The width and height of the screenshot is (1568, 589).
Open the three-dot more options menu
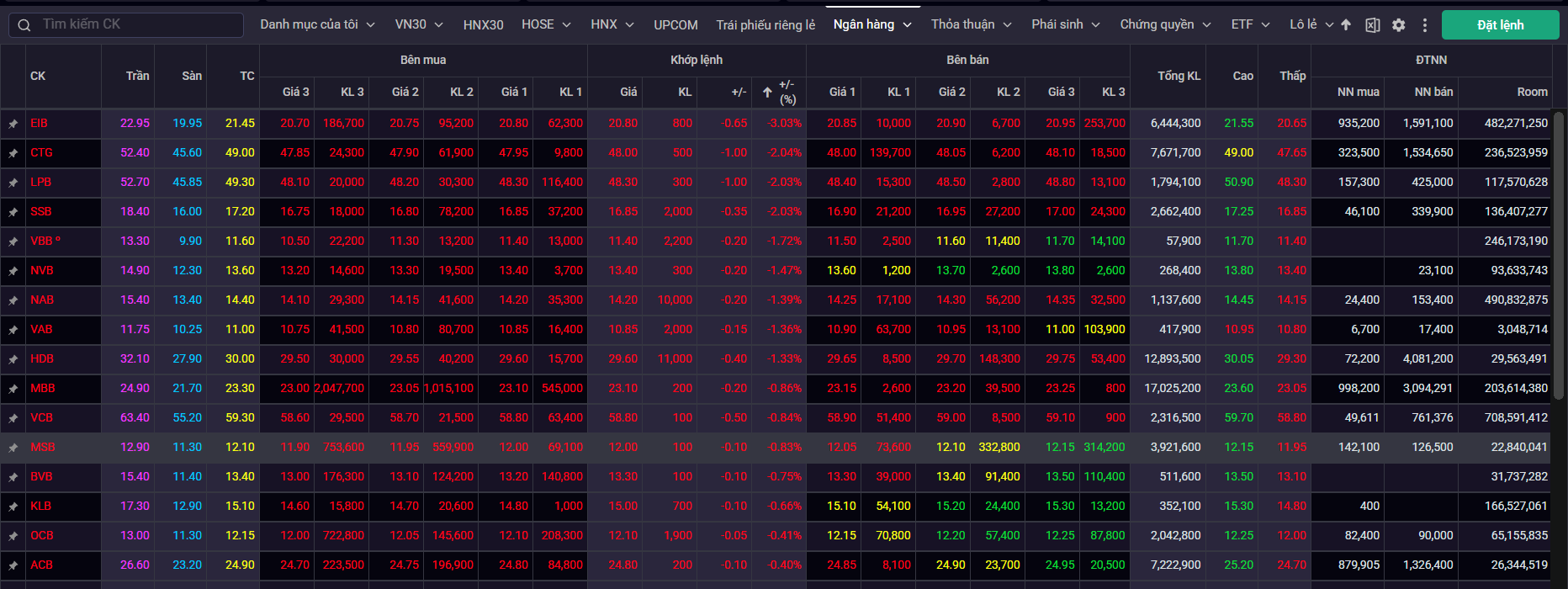click(1424, 25)
